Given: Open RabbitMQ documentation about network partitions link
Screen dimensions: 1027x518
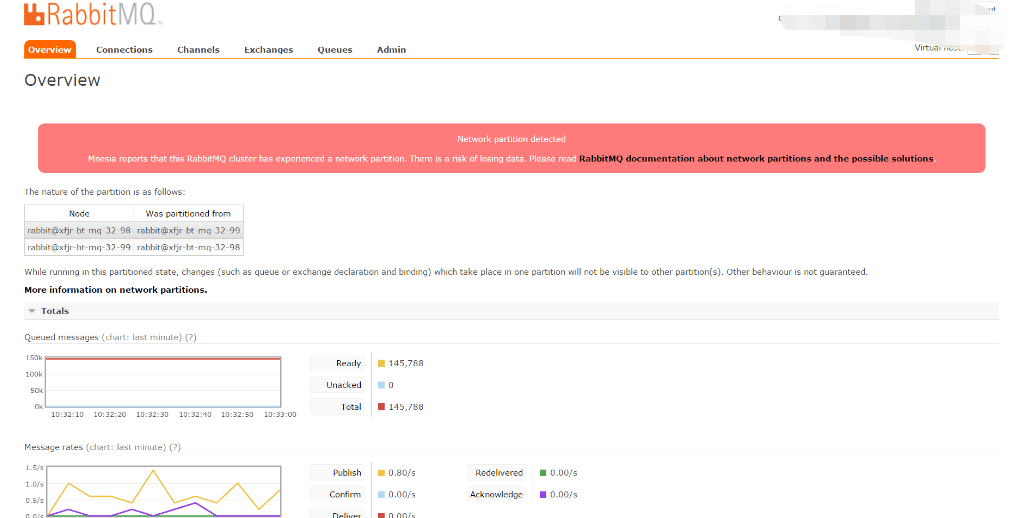Looking at the screenshot, I should click(x=755, y=159).
